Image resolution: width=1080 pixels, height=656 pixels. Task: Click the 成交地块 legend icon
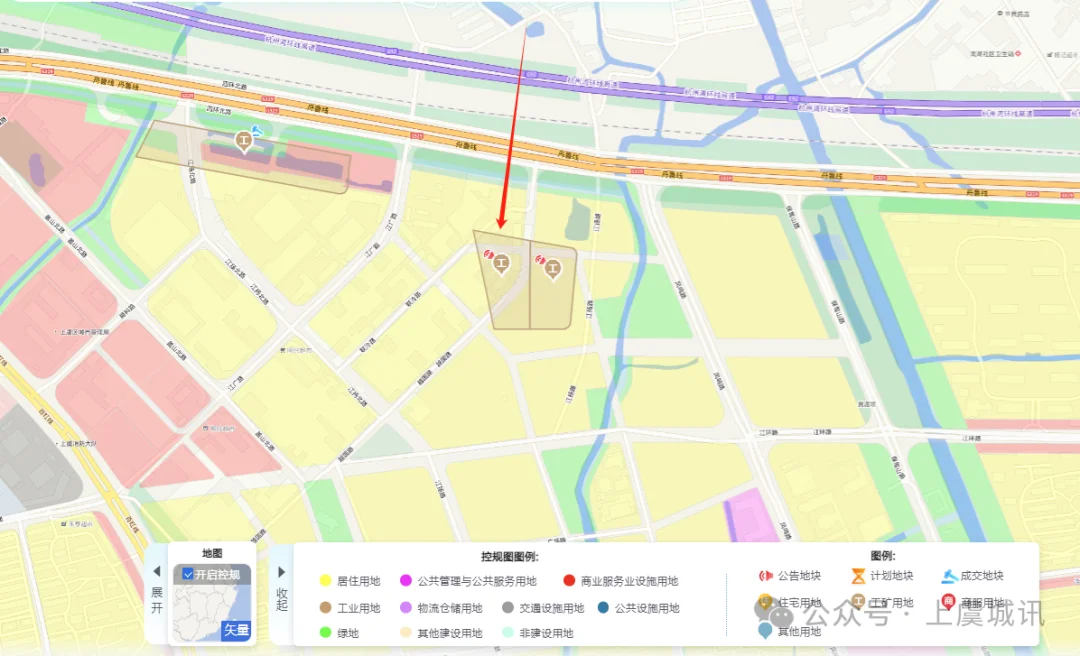pos(950,575)
